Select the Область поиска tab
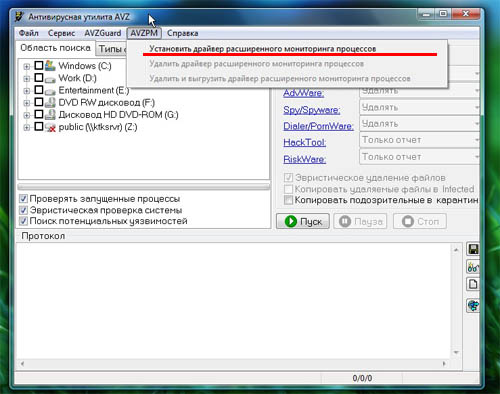Image resolution: width=500 pixels, height=394 pixels. point(55,48)
